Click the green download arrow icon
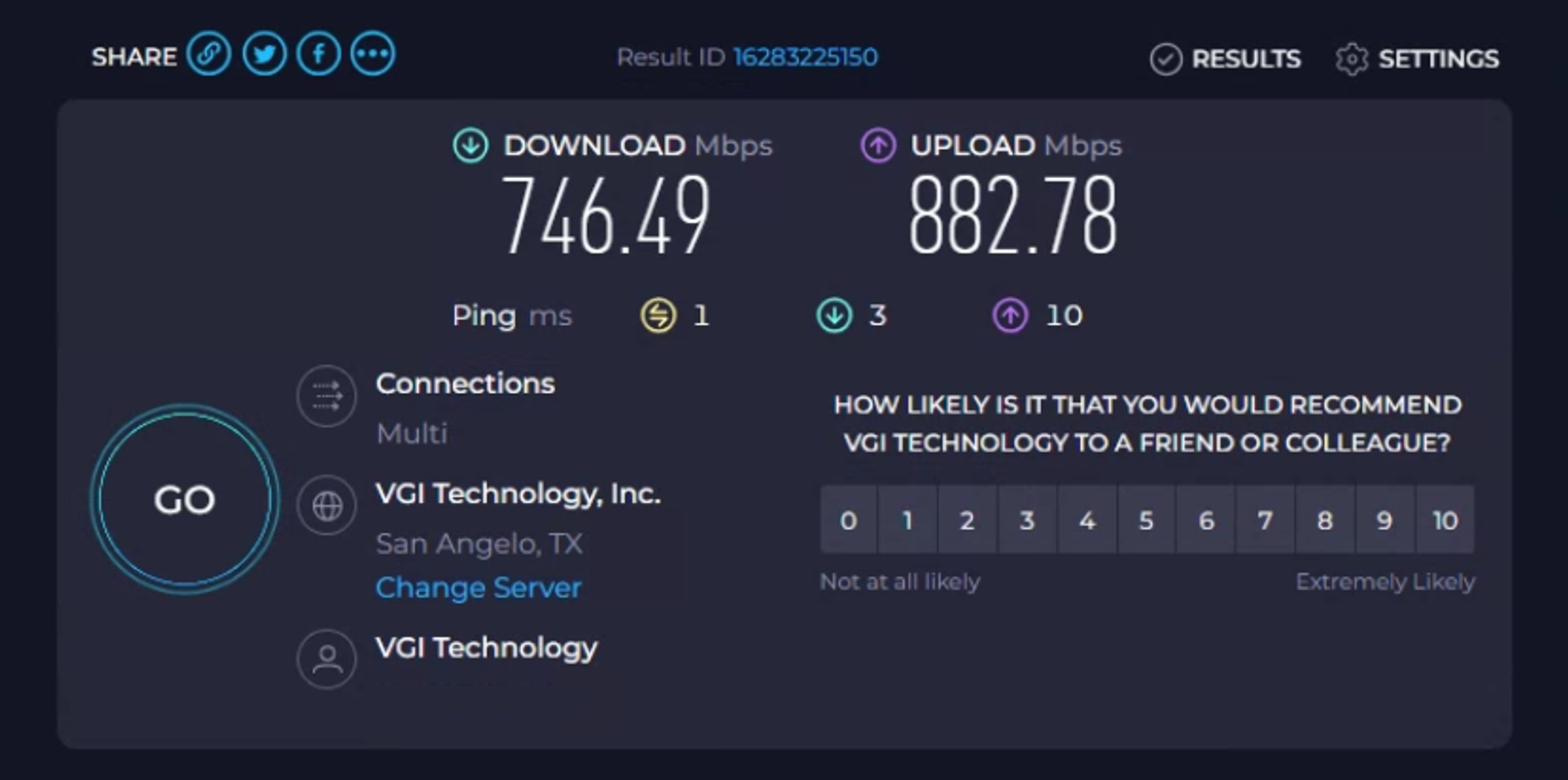 470,145
